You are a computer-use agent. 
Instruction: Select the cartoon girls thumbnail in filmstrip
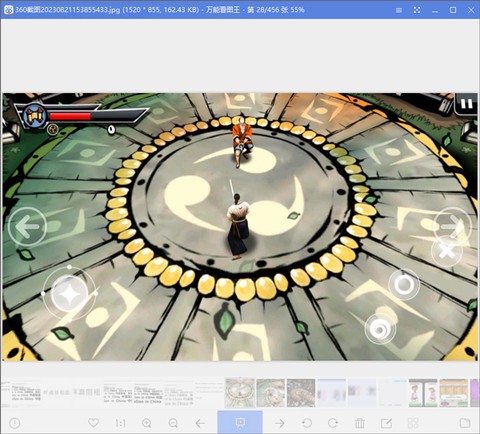click(423, 393)
